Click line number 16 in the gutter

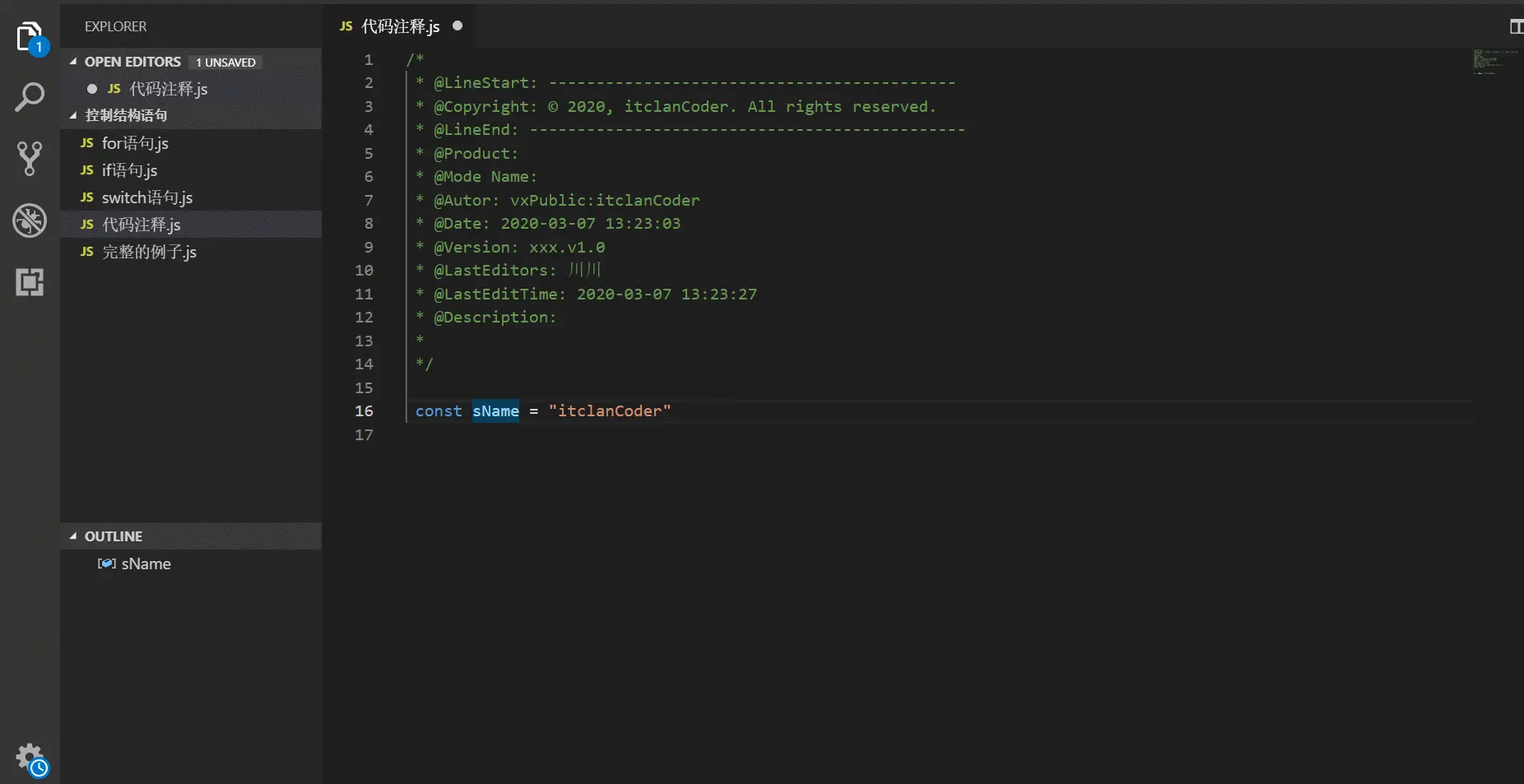(x=364, y=411)
